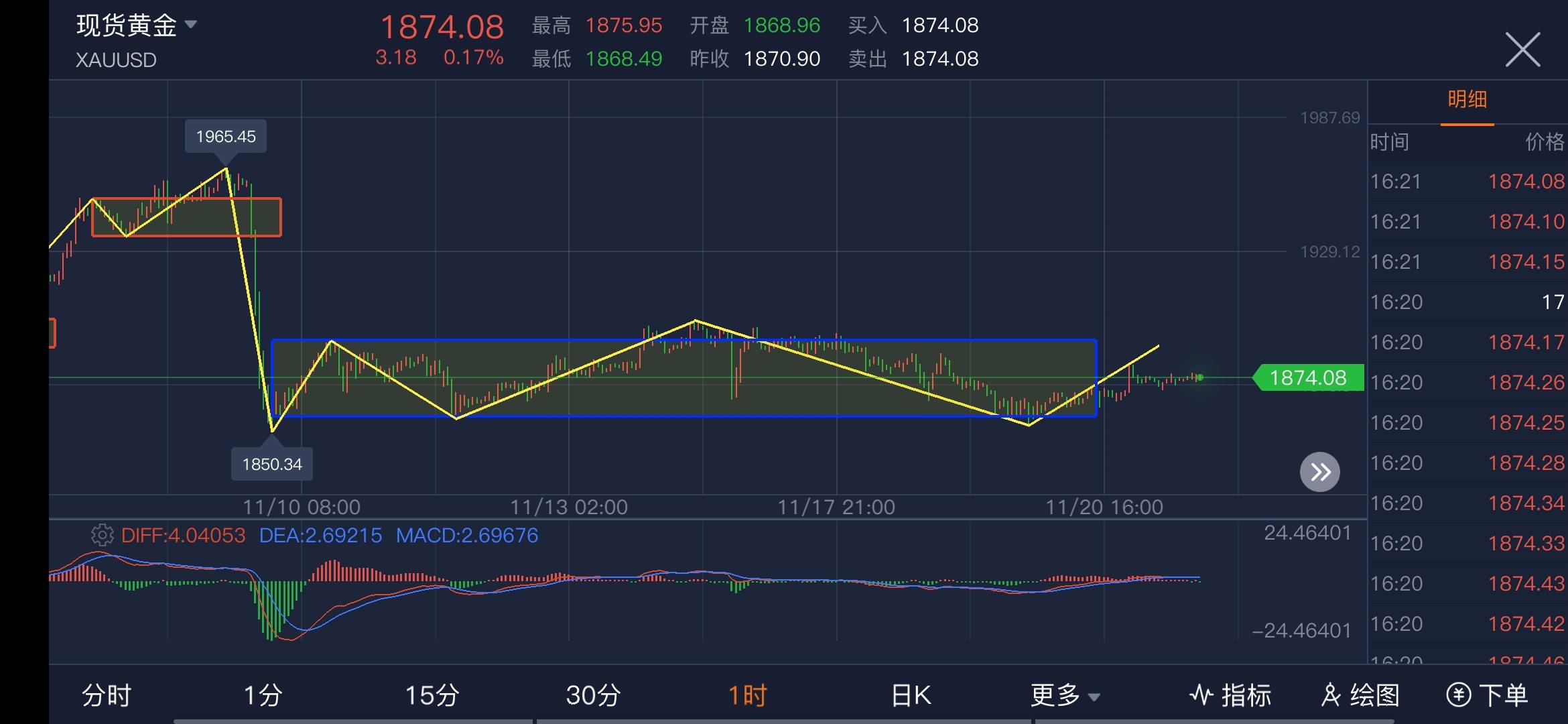The image size is (1568, 724).
Task: Open the 绘图 drawing tool
Action: [x=1360, y=695]
